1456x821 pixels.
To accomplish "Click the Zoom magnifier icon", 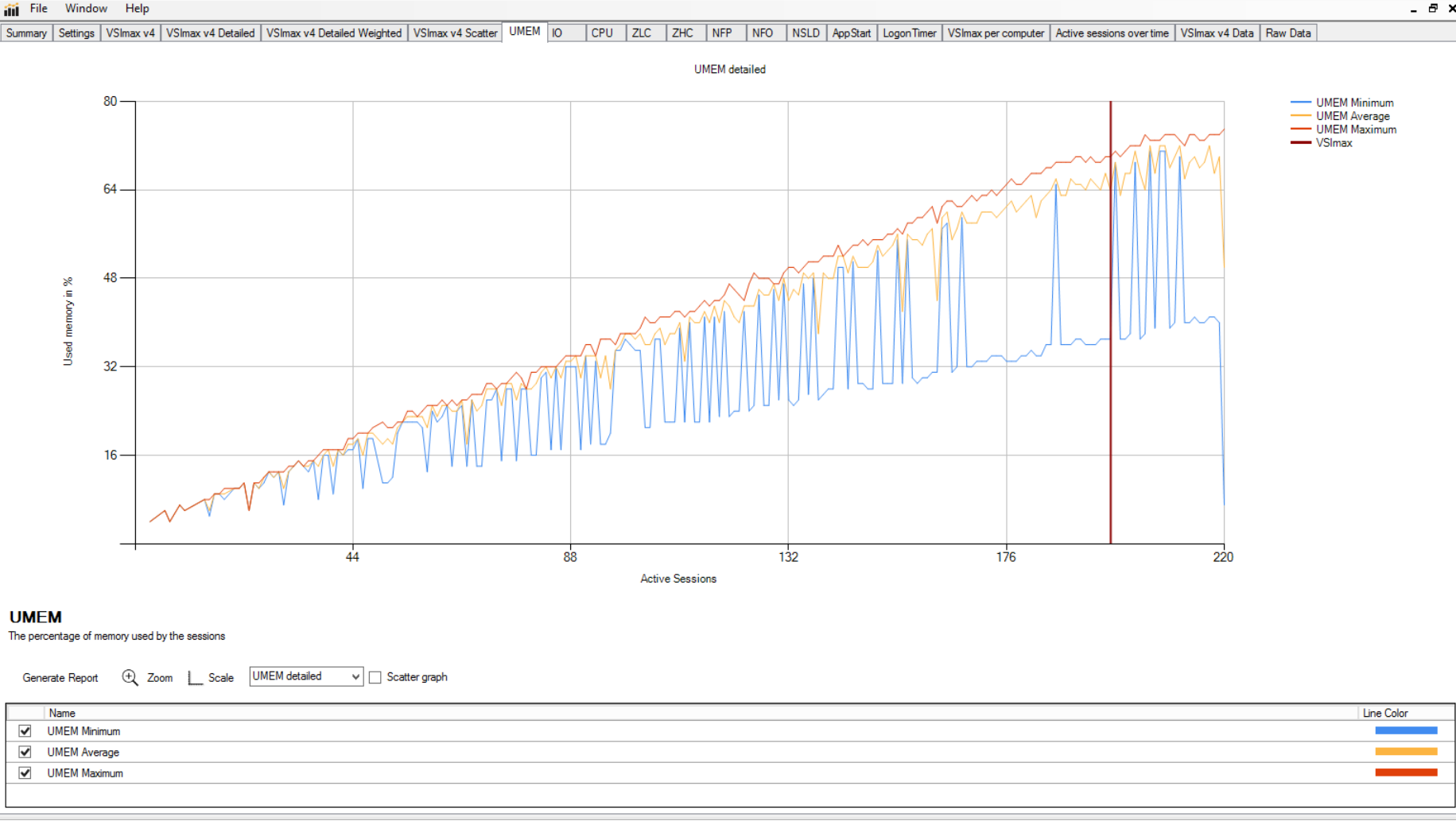I will click(x=130, y=677).
